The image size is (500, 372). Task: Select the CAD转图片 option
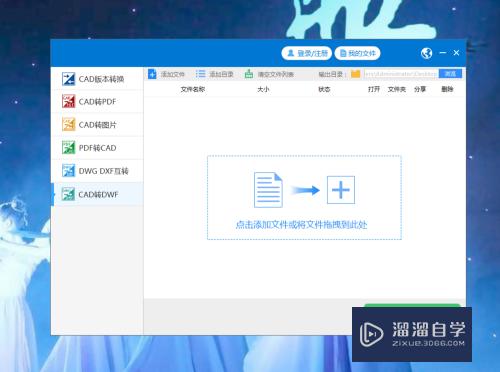[97, 125]
